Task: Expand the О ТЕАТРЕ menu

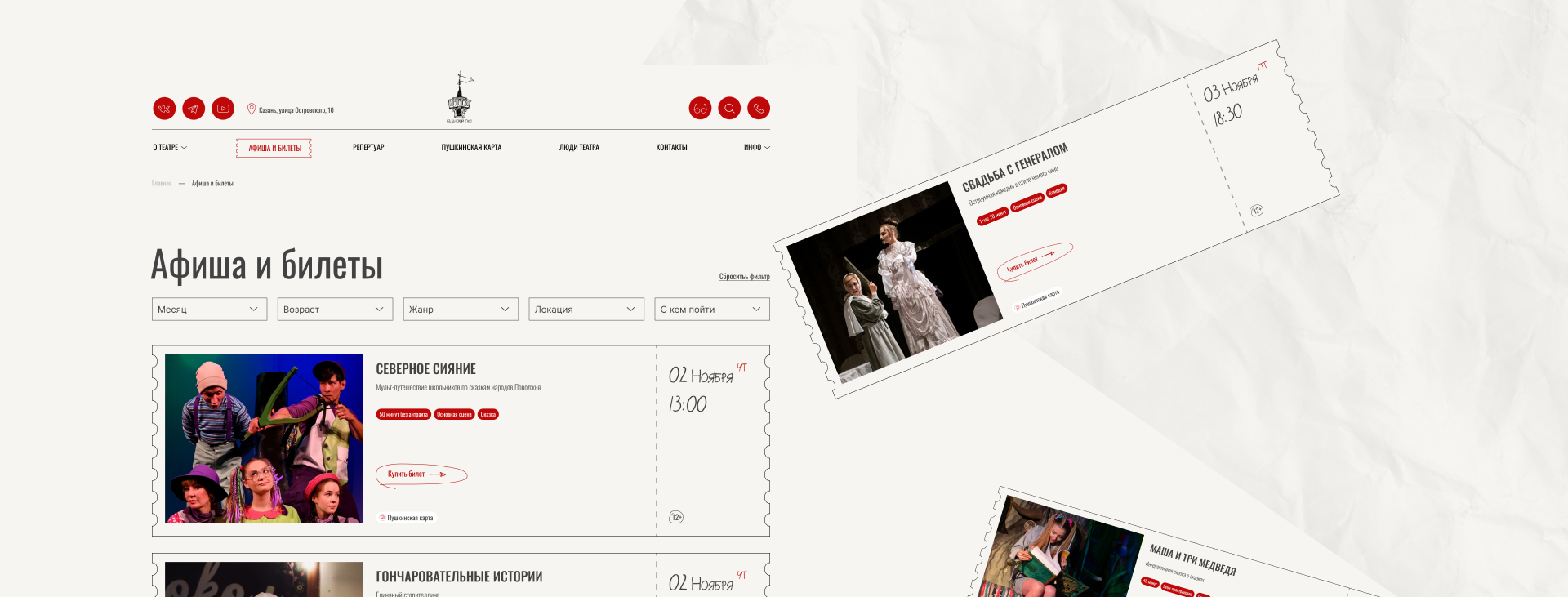Action: coord(170,148)
